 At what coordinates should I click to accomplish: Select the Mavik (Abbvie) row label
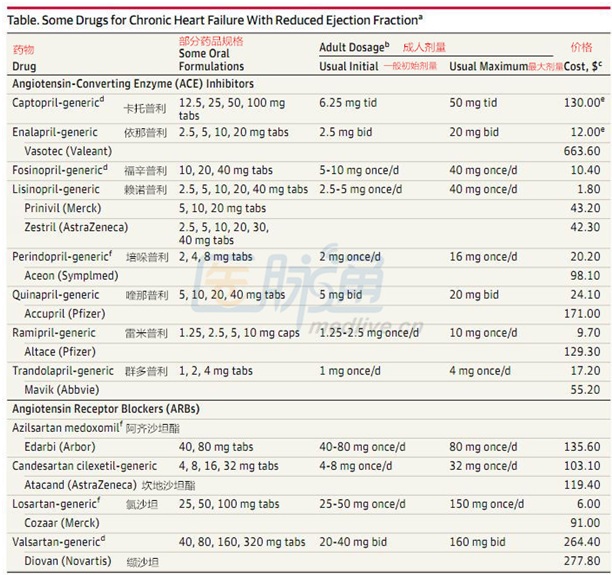[62, 389]
